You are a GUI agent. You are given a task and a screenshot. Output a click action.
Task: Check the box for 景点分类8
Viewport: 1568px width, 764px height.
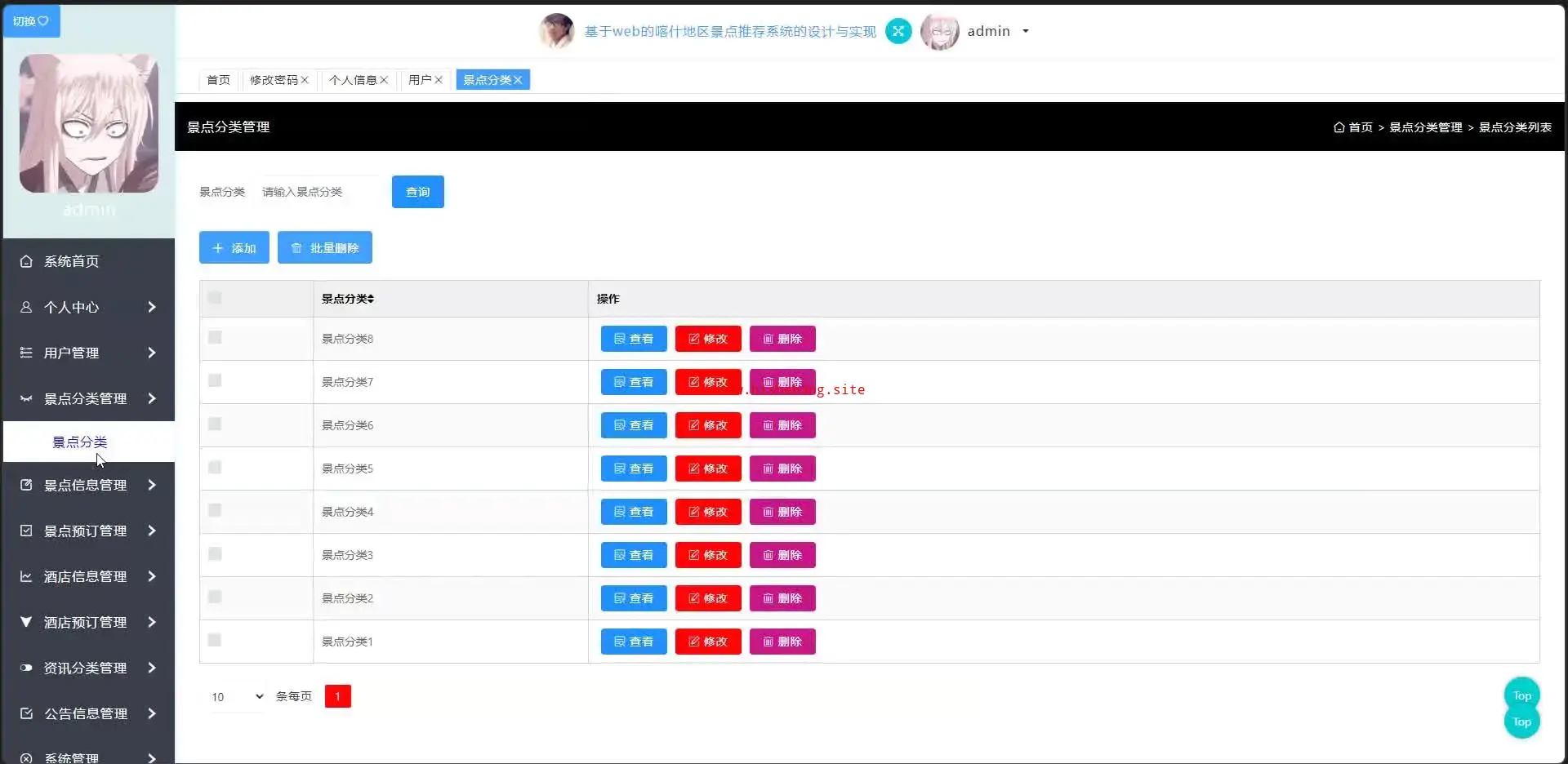(x=215, y=337)
